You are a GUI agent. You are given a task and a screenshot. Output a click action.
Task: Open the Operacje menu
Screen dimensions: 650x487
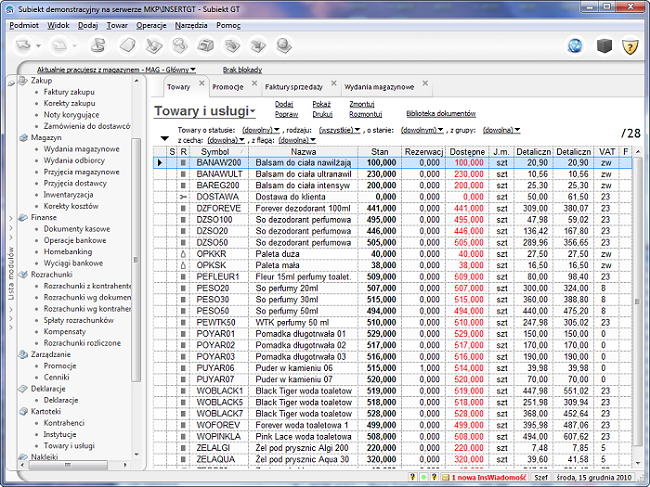click(151, 23)
